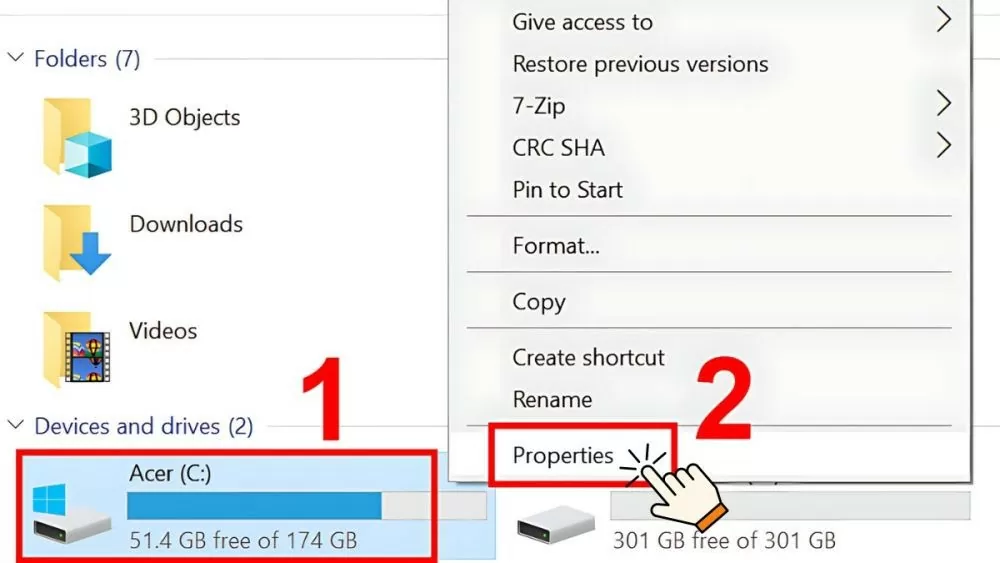Click Pin to Start menu entry
Screen dimensions: 1000x563
point(567,190)
